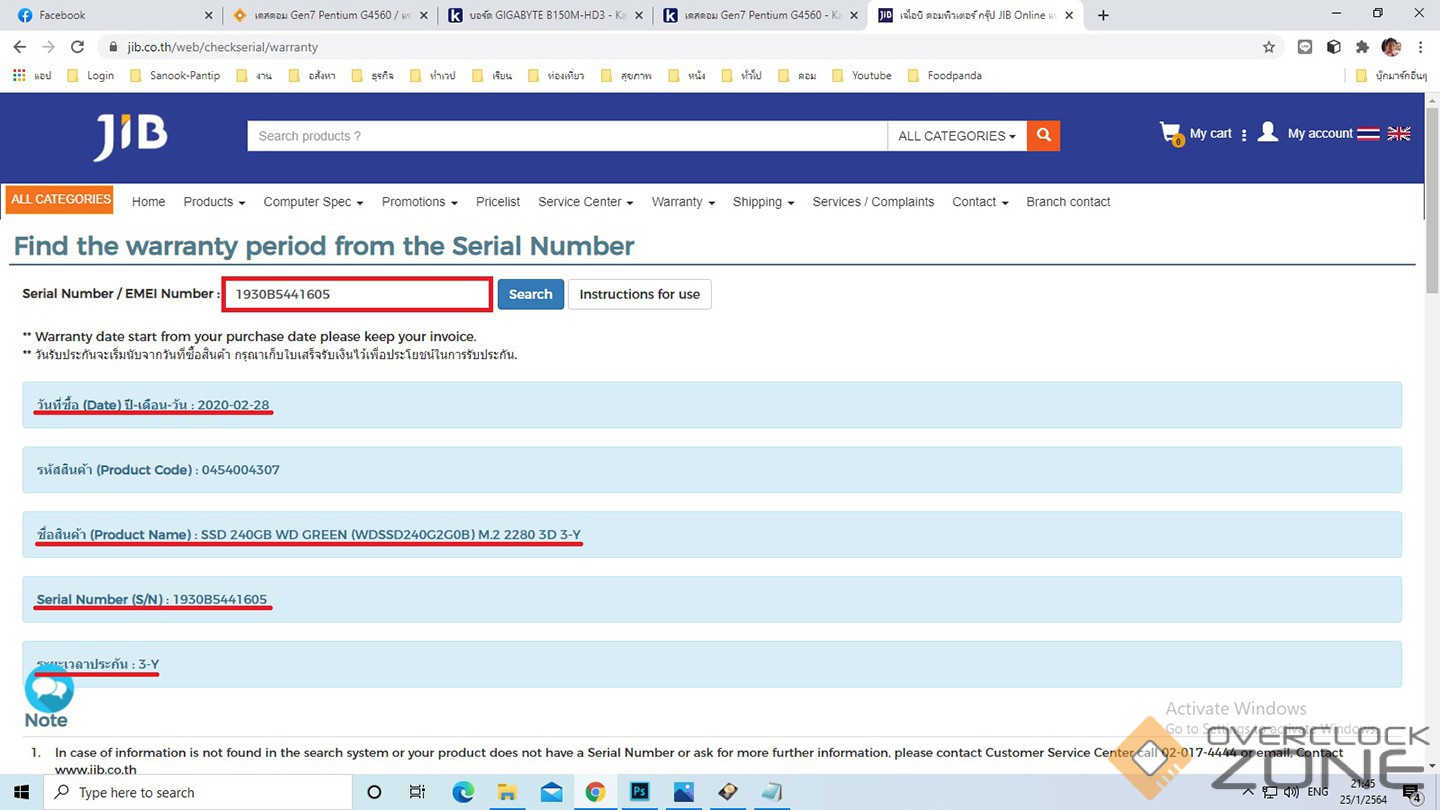
Task: Expand the Service Center dropdown
Action: coord(585,202)
